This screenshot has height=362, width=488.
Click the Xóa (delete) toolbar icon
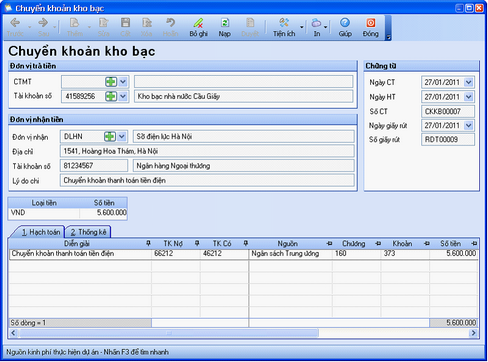(x=147, y=23)
